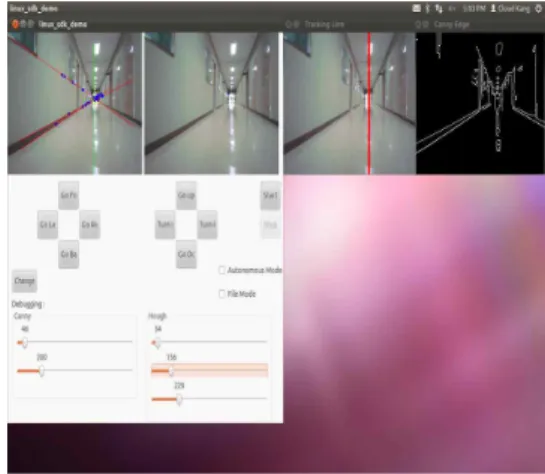
Task: Click the Start button
Action: coord(270,196)
